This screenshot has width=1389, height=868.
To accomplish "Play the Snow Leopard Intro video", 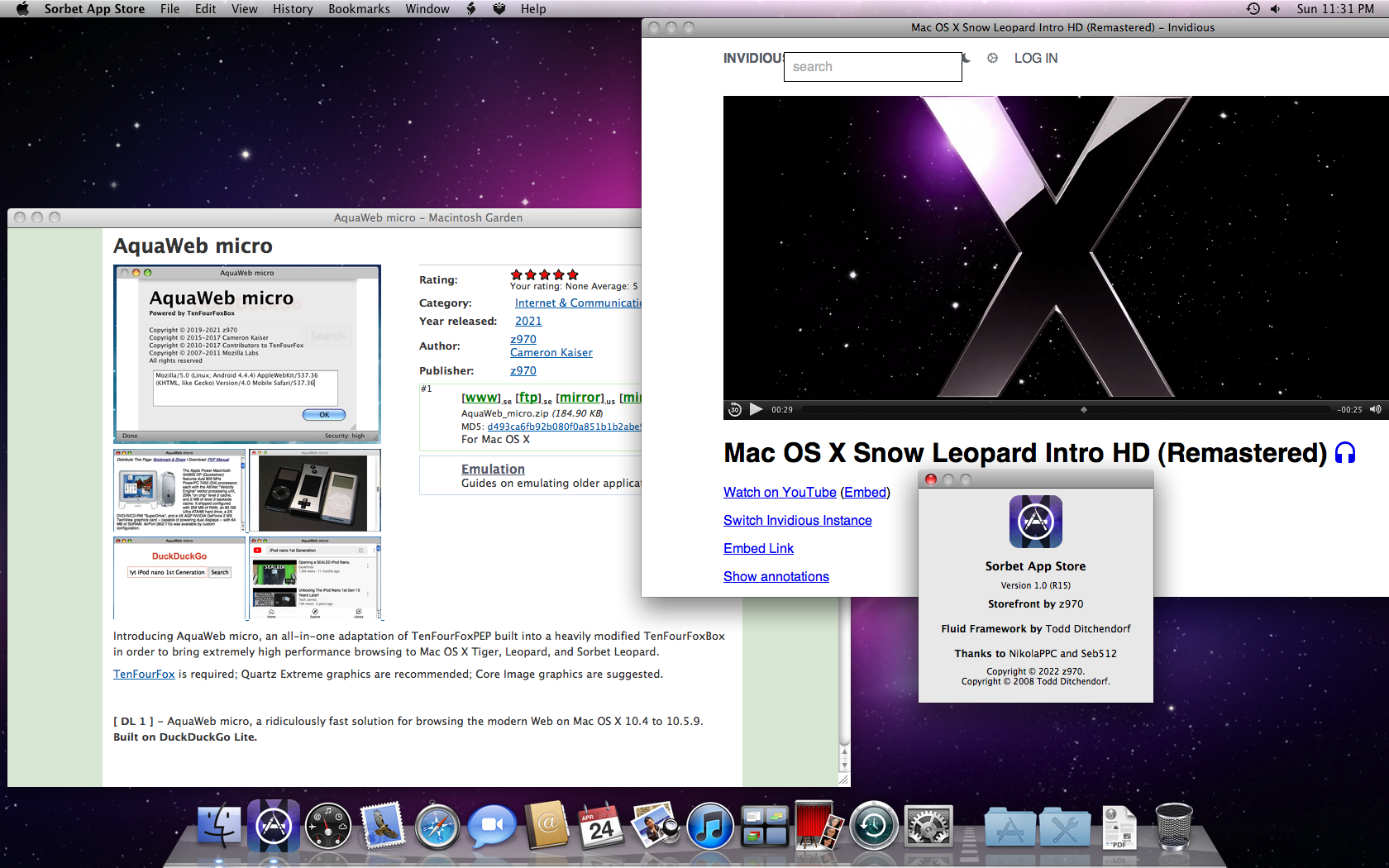I will [756, 409].
